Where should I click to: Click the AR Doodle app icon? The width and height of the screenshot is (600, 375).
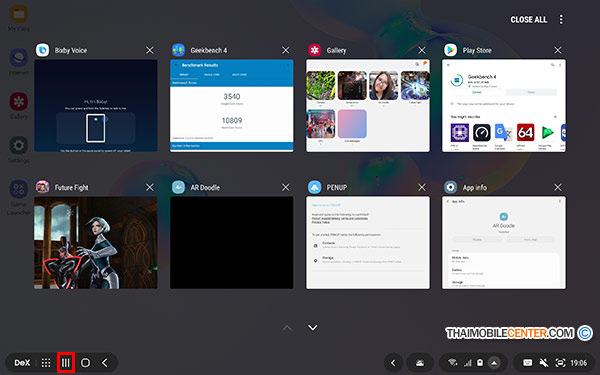[178, 187]
